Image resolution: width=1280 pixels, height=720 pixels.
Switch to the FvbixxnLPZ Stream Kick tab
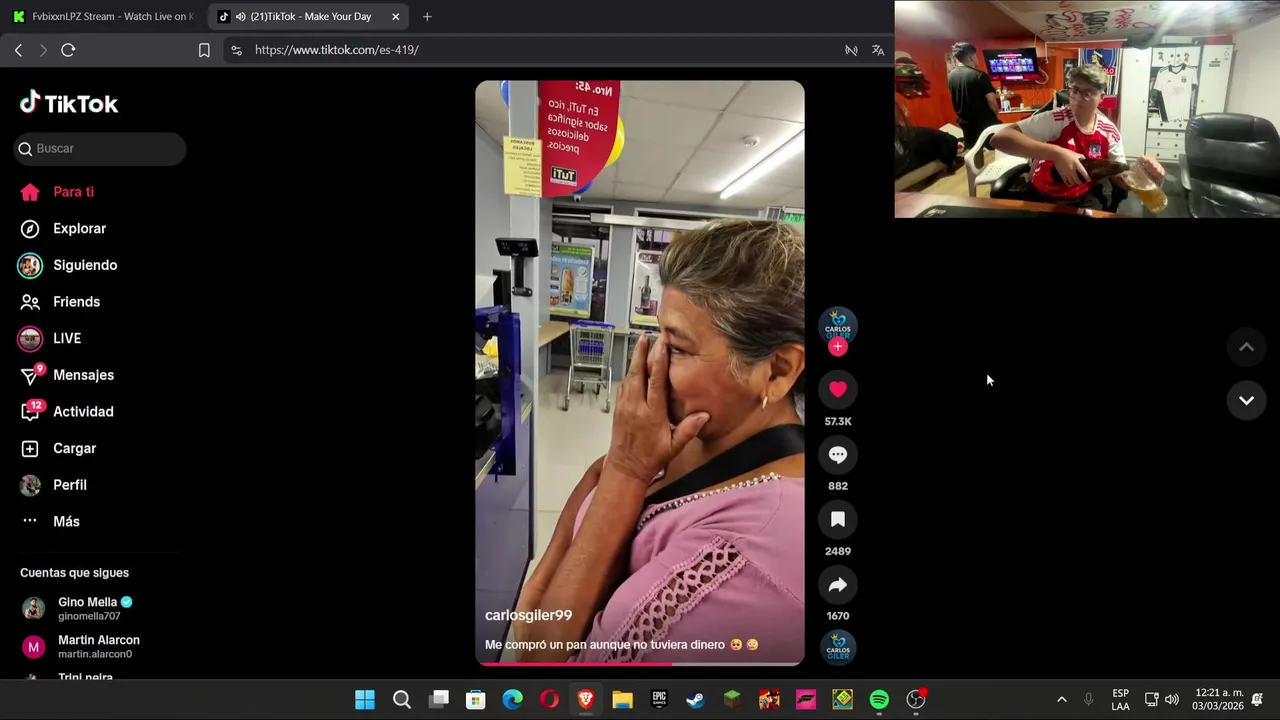coord(103,16)
